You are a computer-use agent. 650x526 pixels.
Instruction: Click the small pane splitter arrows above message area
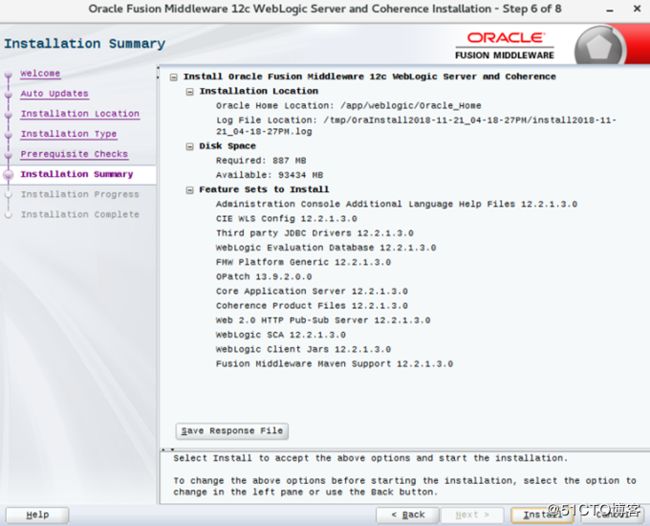pyautogui.click(x=167, y=449)
